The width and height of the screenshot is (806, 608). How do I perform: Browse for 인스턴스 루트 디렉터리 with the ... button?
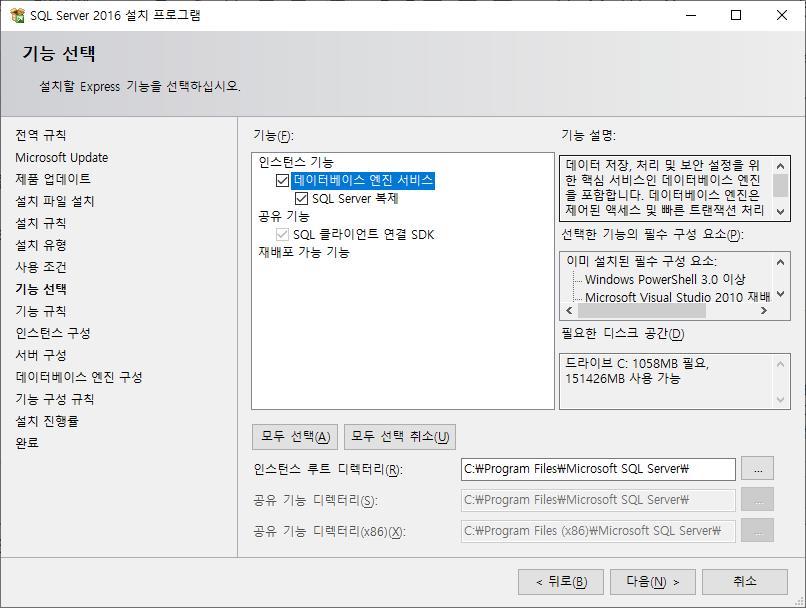[x=758, y=469]
